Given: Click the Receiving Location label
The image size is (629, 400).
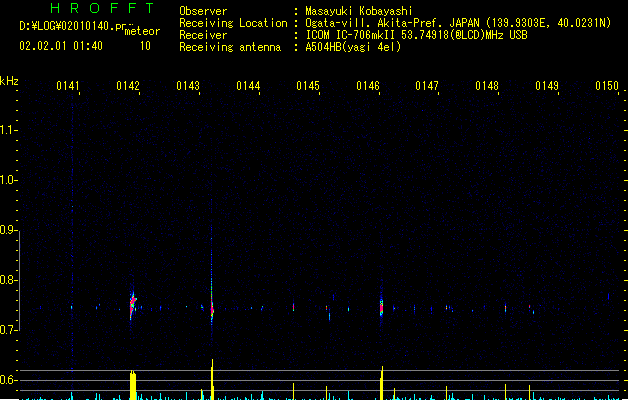Looking at the screenshot, I should [x=233, y=23].
